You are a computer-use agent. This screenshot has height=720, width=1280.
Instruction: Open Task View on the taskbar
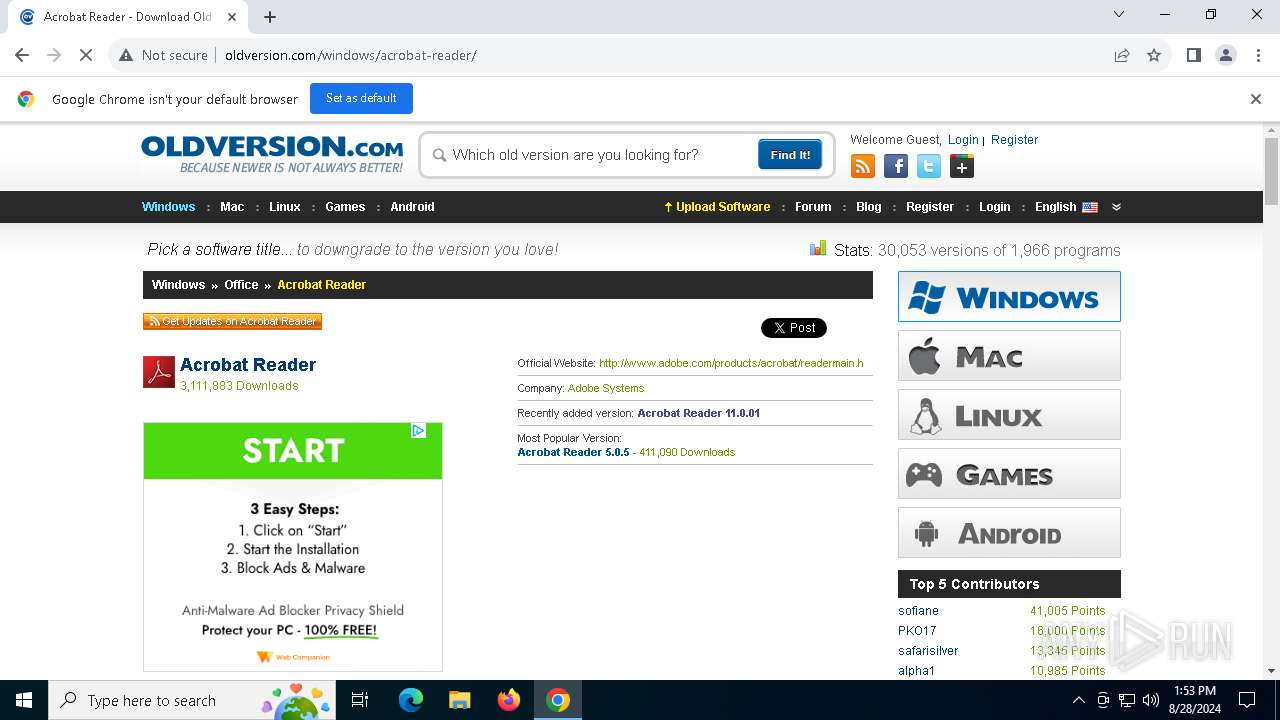pos(360,700)
